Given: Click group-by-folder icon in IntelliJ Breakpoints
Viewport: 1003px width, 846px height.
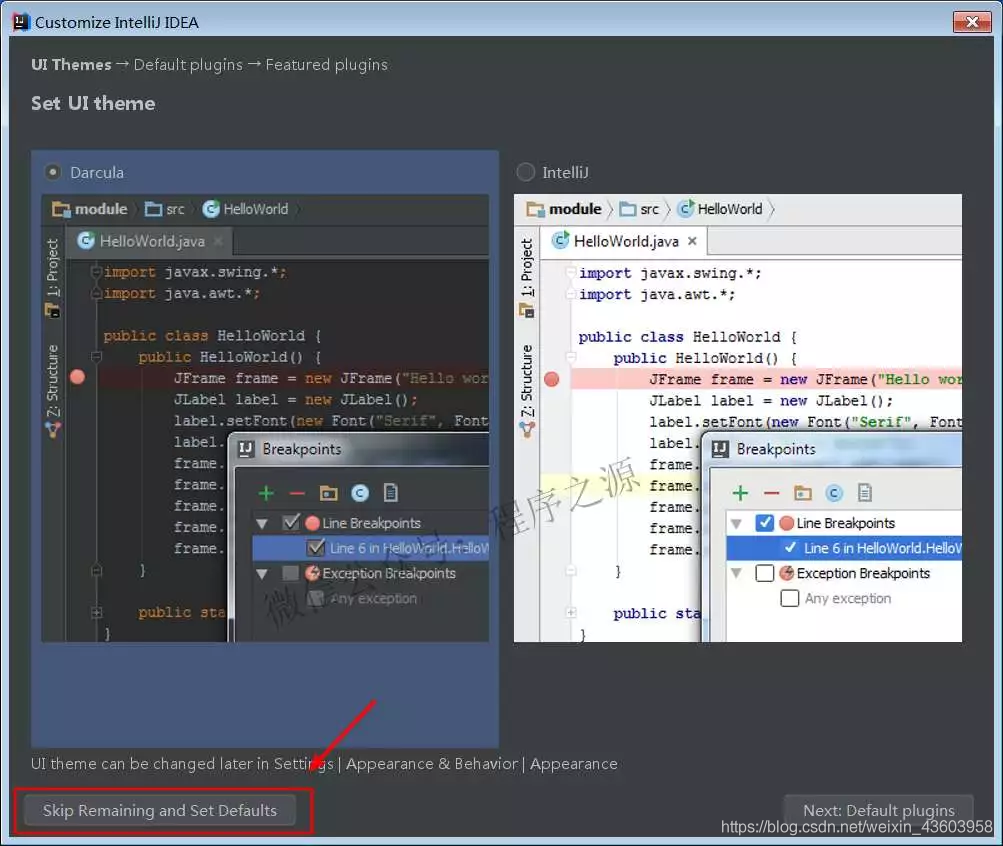Looking at the screenshot, I should [x=803, y=493].
